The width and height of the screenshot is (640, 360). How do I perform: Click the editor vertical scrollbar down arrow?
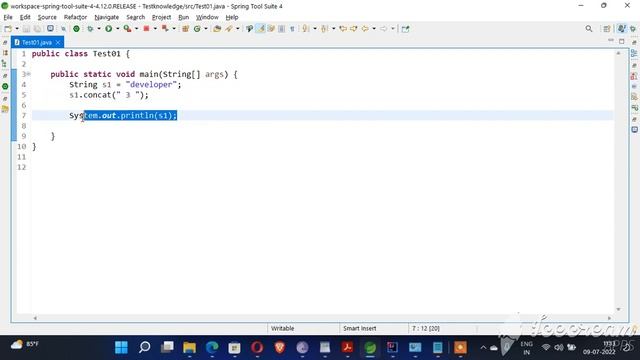coord(618,309)
